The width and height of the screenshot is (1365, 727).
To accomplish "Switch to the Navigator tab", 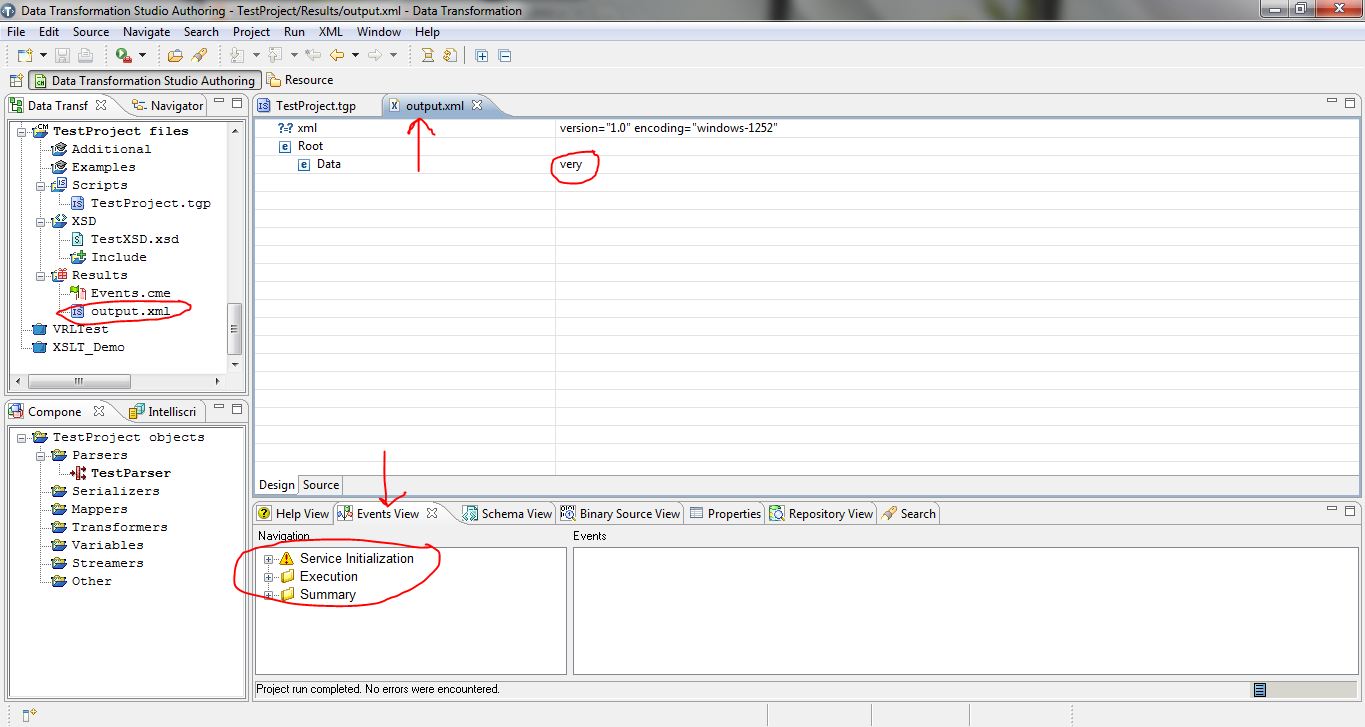I will coord(167,105).
